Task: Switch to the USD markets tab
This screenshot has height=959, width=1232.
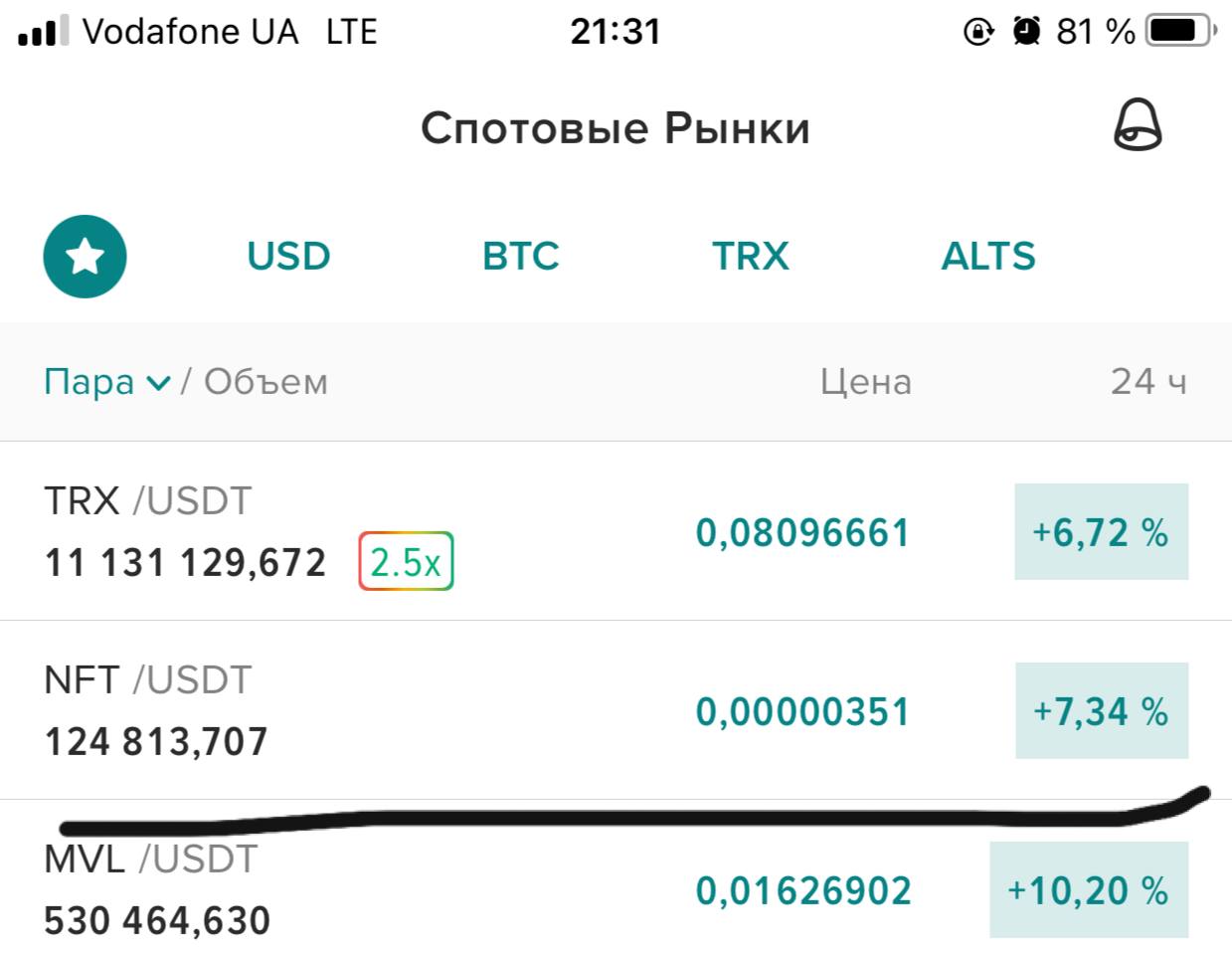Action: [288, 257]
